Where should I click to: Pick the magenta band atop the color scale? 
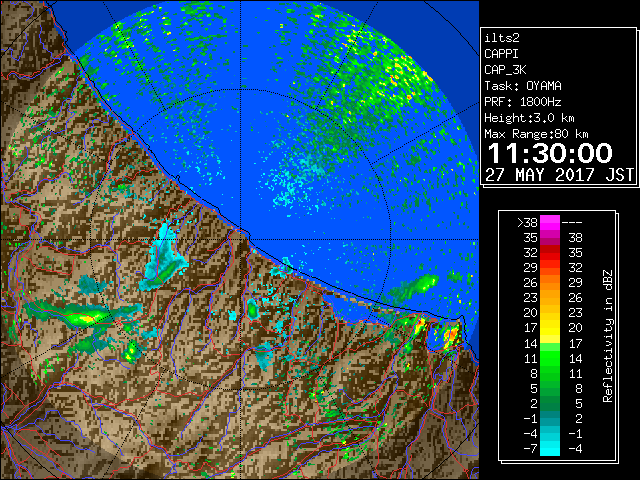click(x=550, y=223)
